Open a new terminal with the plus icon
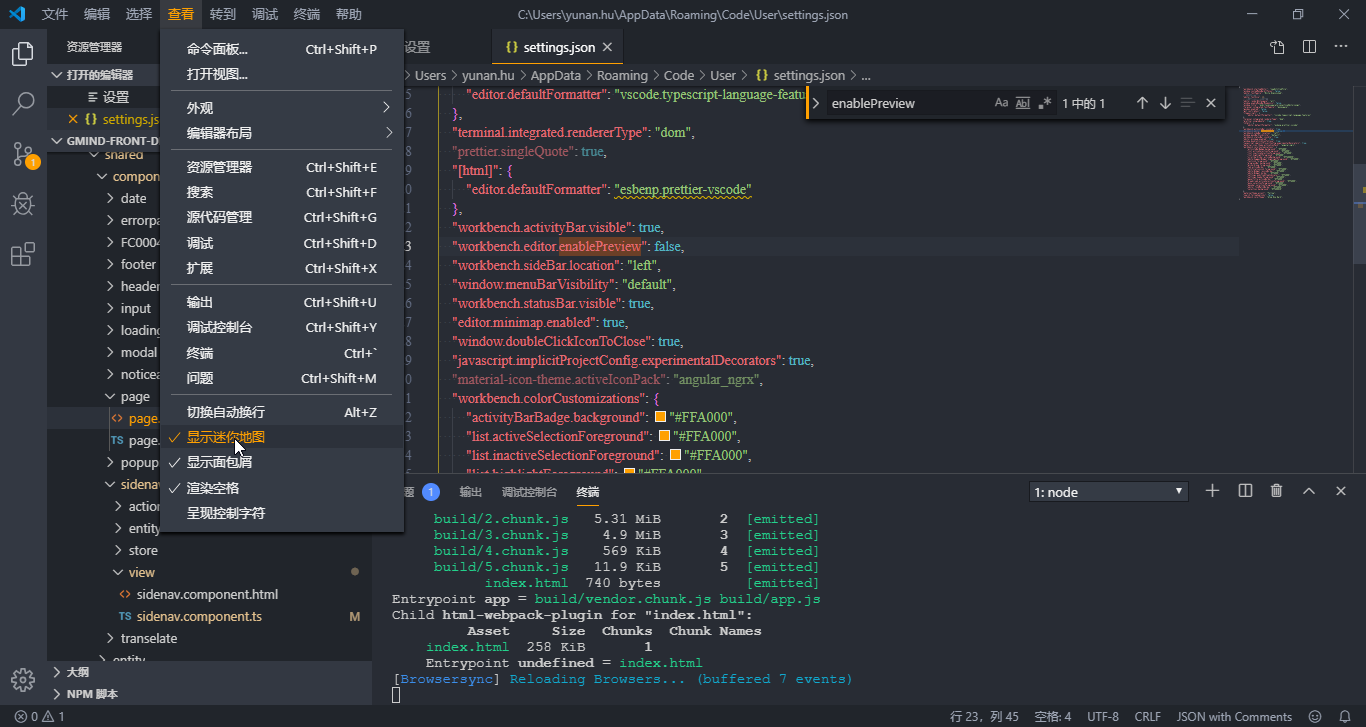 pyautogui.click(x=1211, y=490)
